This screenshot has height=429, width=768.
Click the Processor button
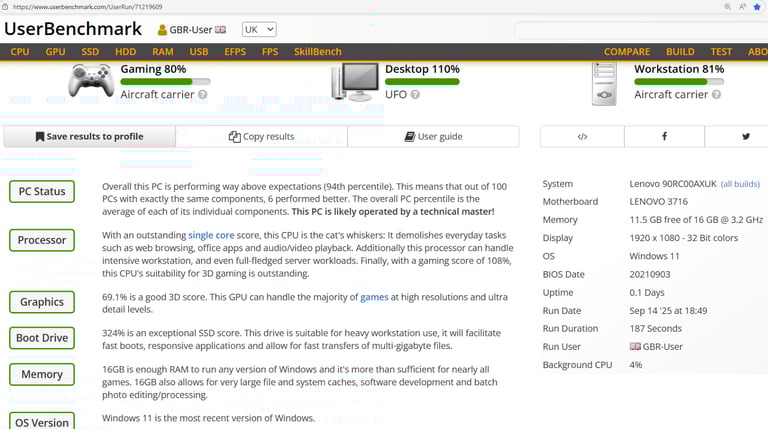pyautogui.click(x=42, y=240)
